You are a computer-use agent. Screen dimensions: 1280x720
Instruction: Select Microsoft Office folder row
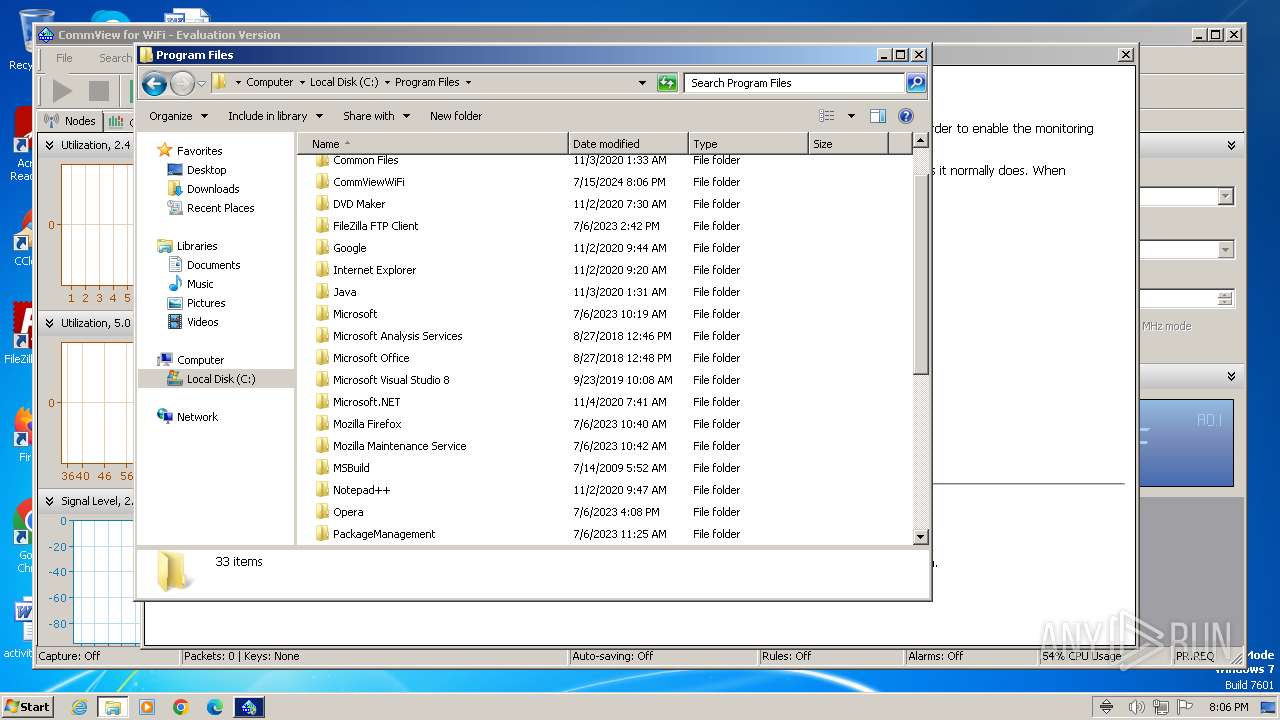coord(605,358)
